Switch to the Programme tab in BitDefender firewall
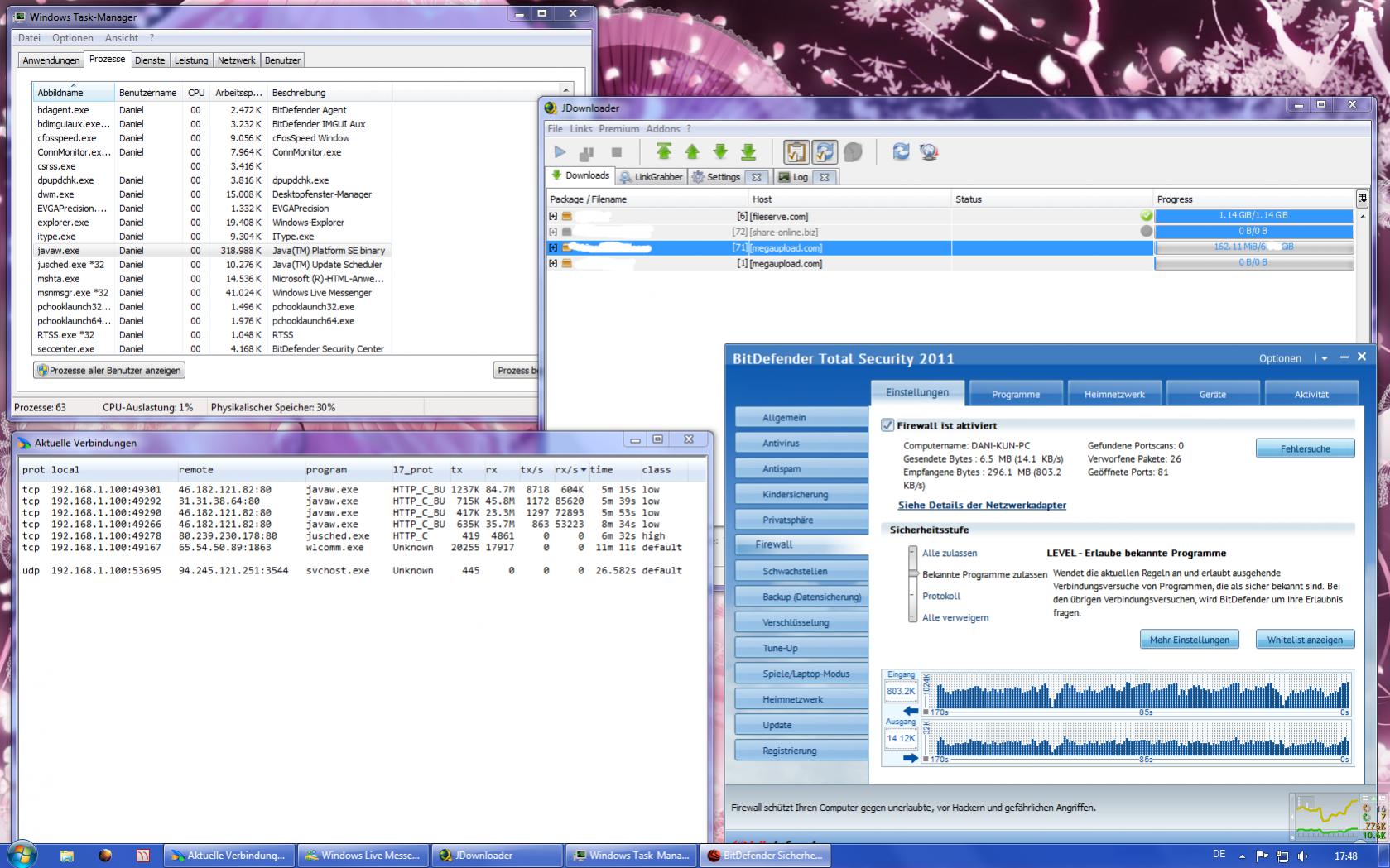 [x=1016, y=394]
